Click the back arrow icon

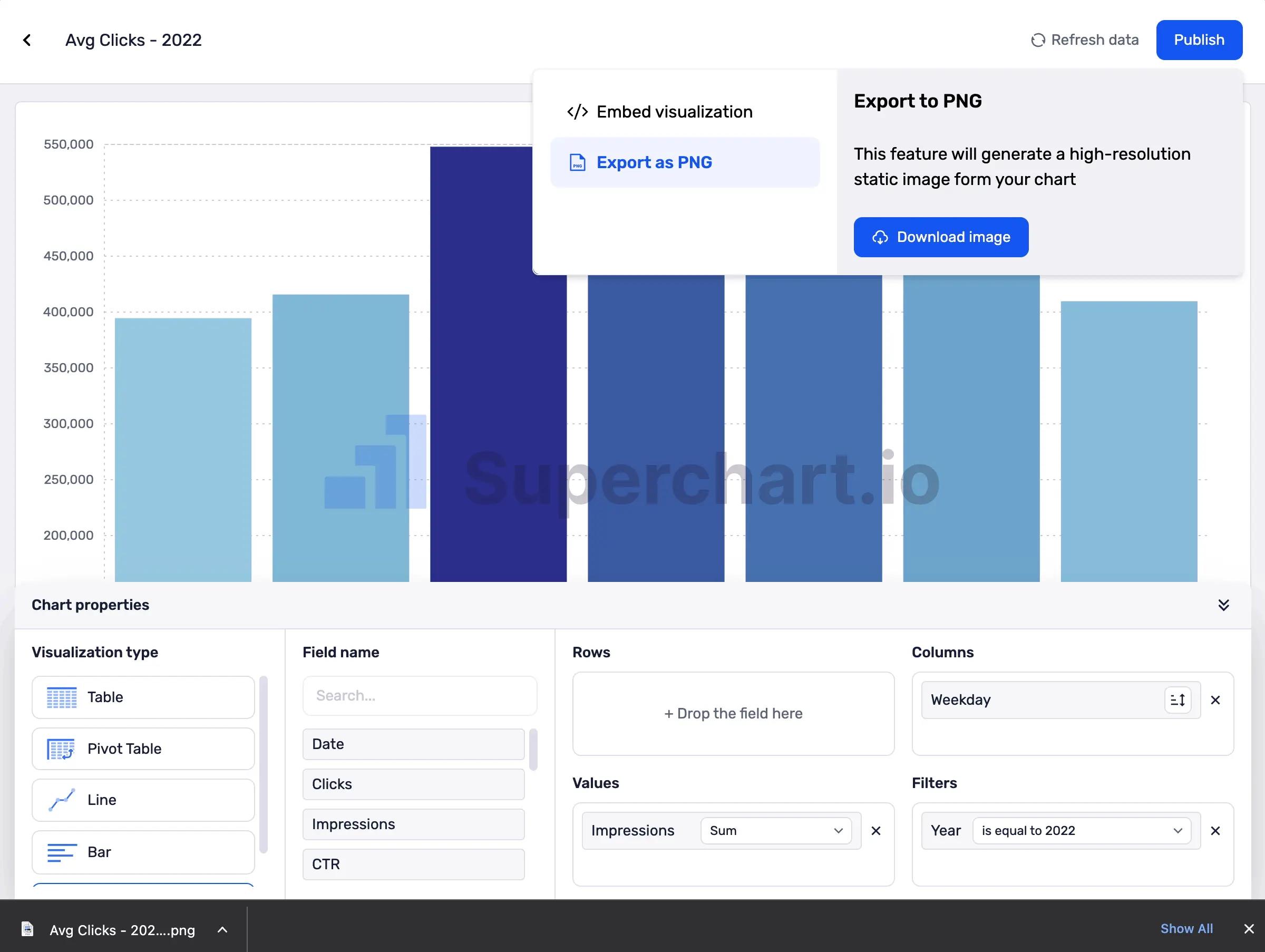click(x=27, y=40)
